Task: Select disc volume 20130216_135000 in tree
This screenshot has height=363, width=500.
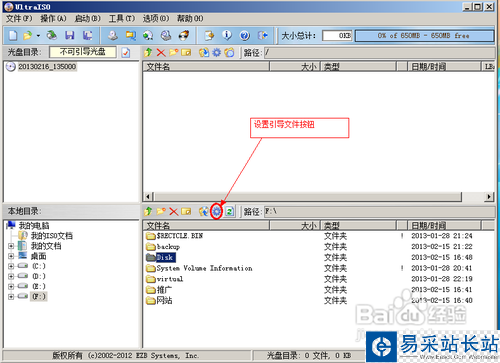Action: point(47,67)
